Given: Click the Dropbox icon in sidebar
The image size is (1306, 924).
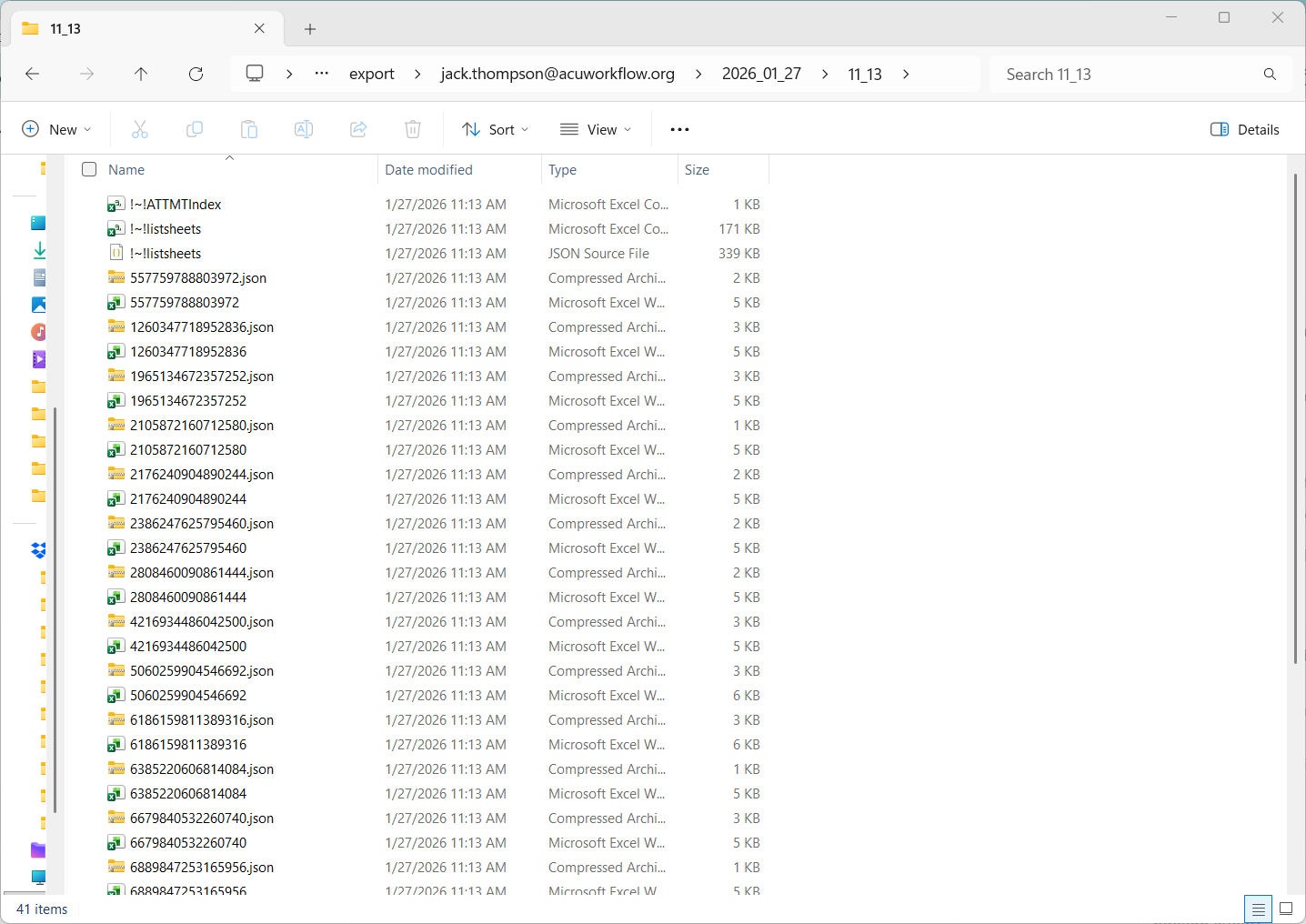Looking at the screenshot, I should pyautogui.click(x=38, y=550).
